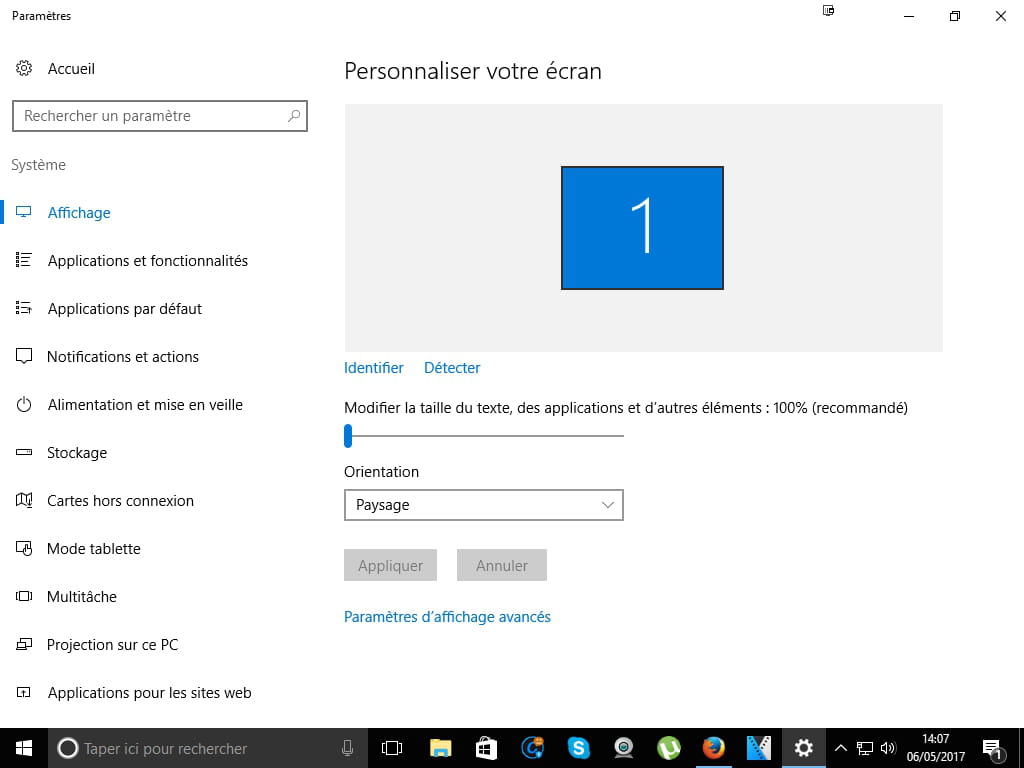The width and height of the screenshot is (1024, 768).
Task: Go to Notifications et actions
Action: pos(123,357)
